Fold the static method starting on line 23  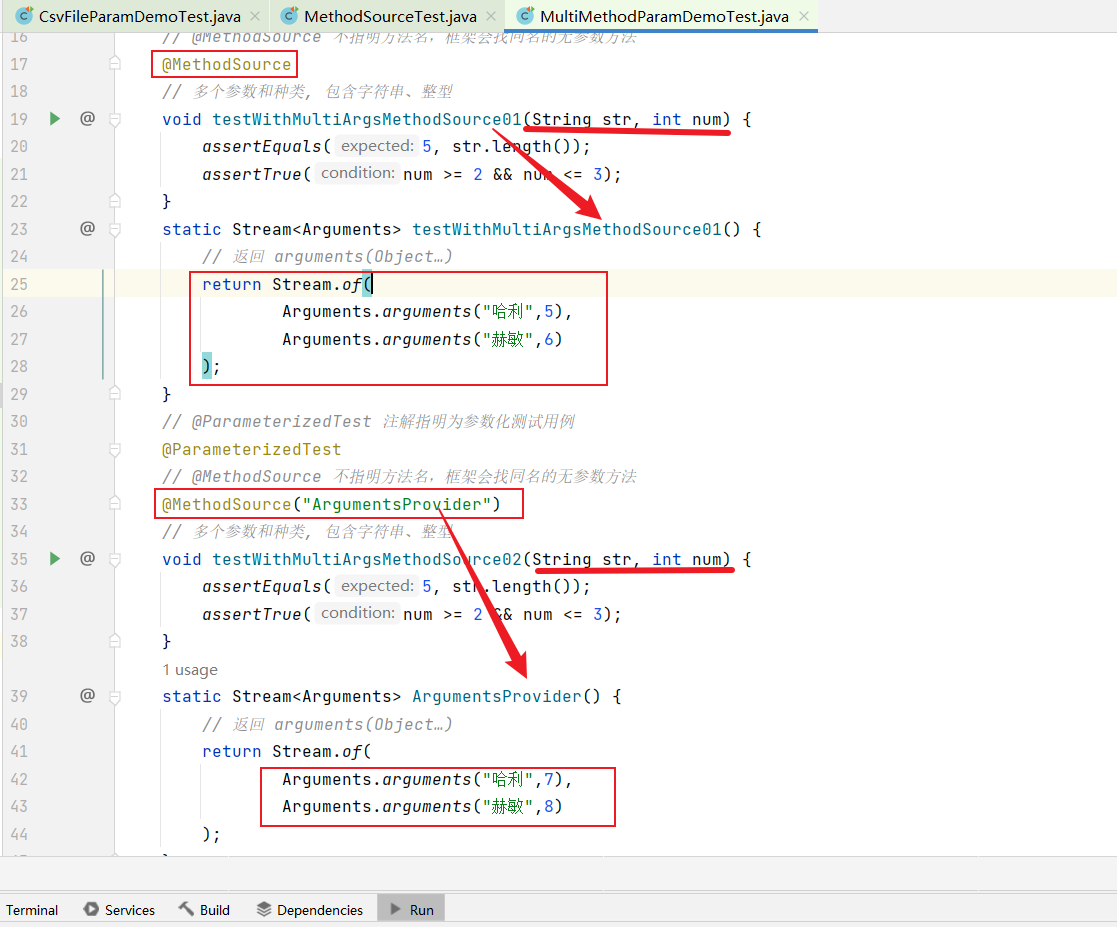(115, 229)
